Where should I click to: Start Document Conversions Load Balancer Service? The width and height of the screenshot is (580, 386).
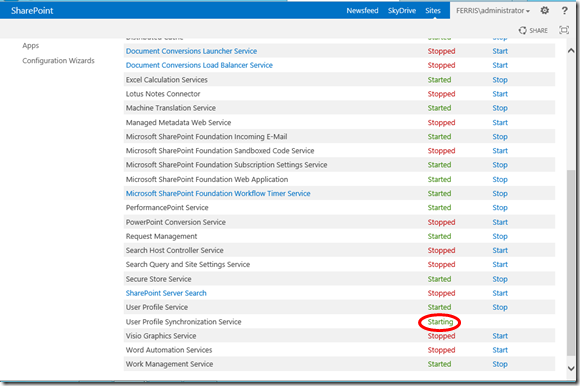click(500, 65)
